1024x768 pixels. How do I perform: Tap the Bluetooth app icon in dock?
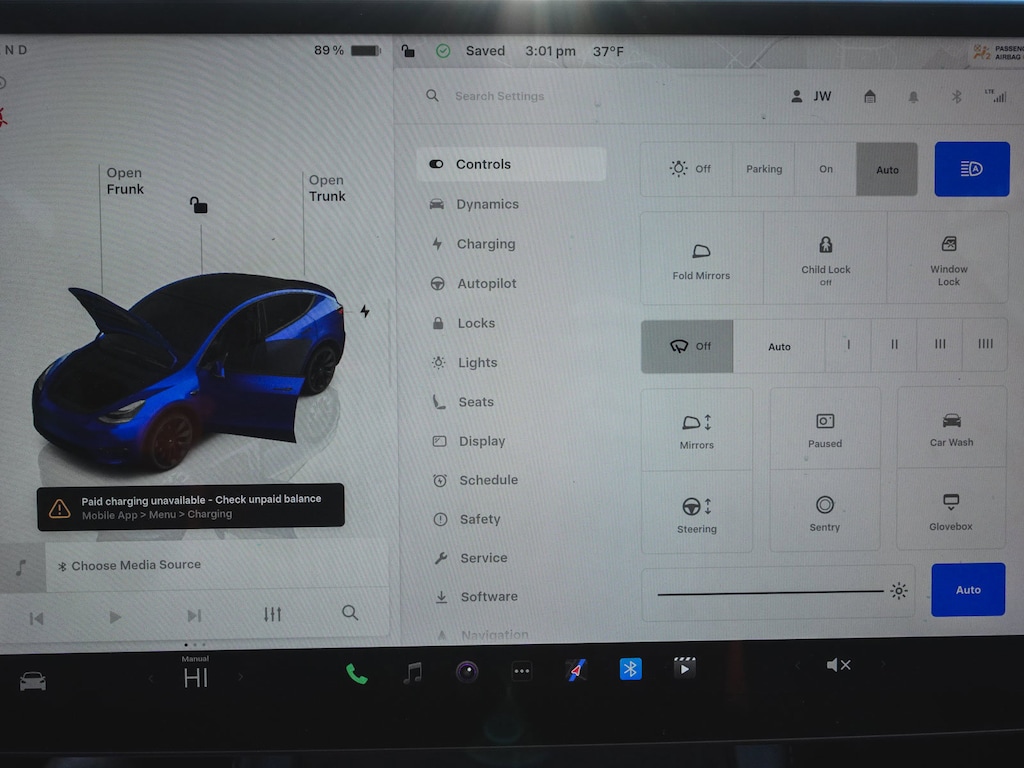click(630, 669)
